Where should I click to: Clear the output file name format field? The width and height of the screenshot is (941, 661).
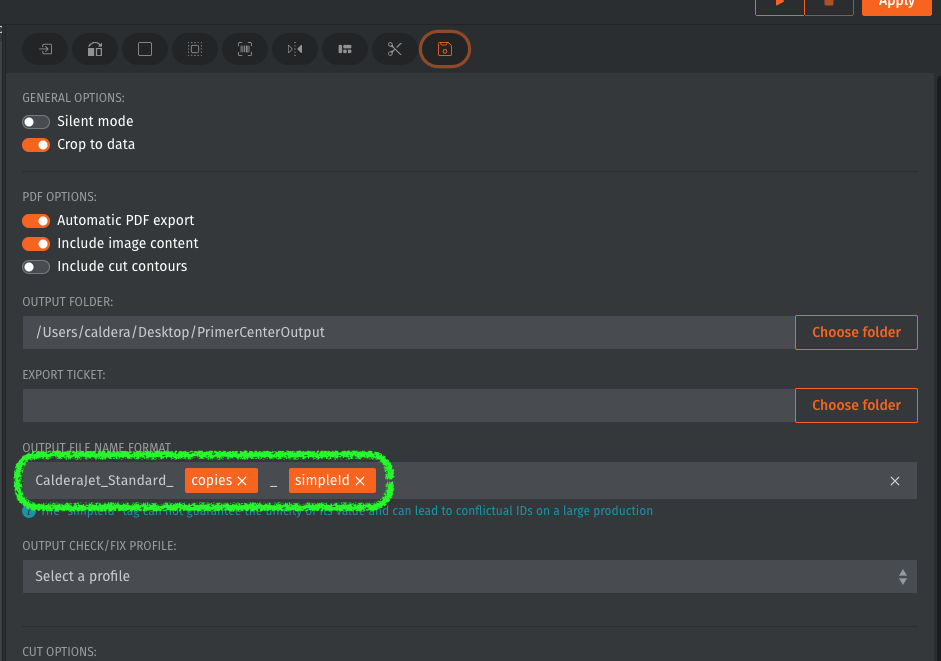click(895, 480)
